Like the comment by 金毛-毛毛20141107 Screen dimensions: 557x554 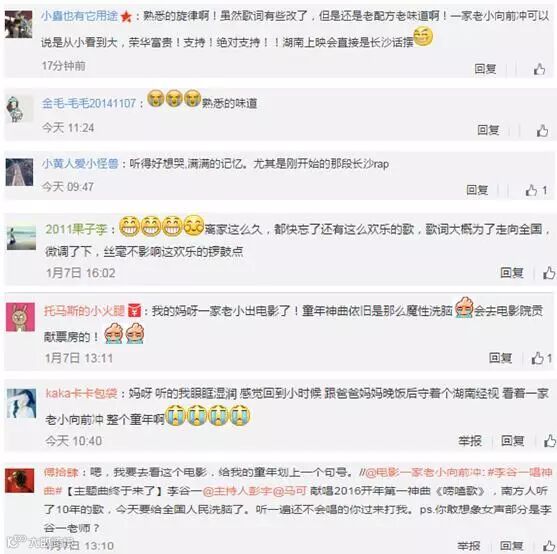coord(542,130)
